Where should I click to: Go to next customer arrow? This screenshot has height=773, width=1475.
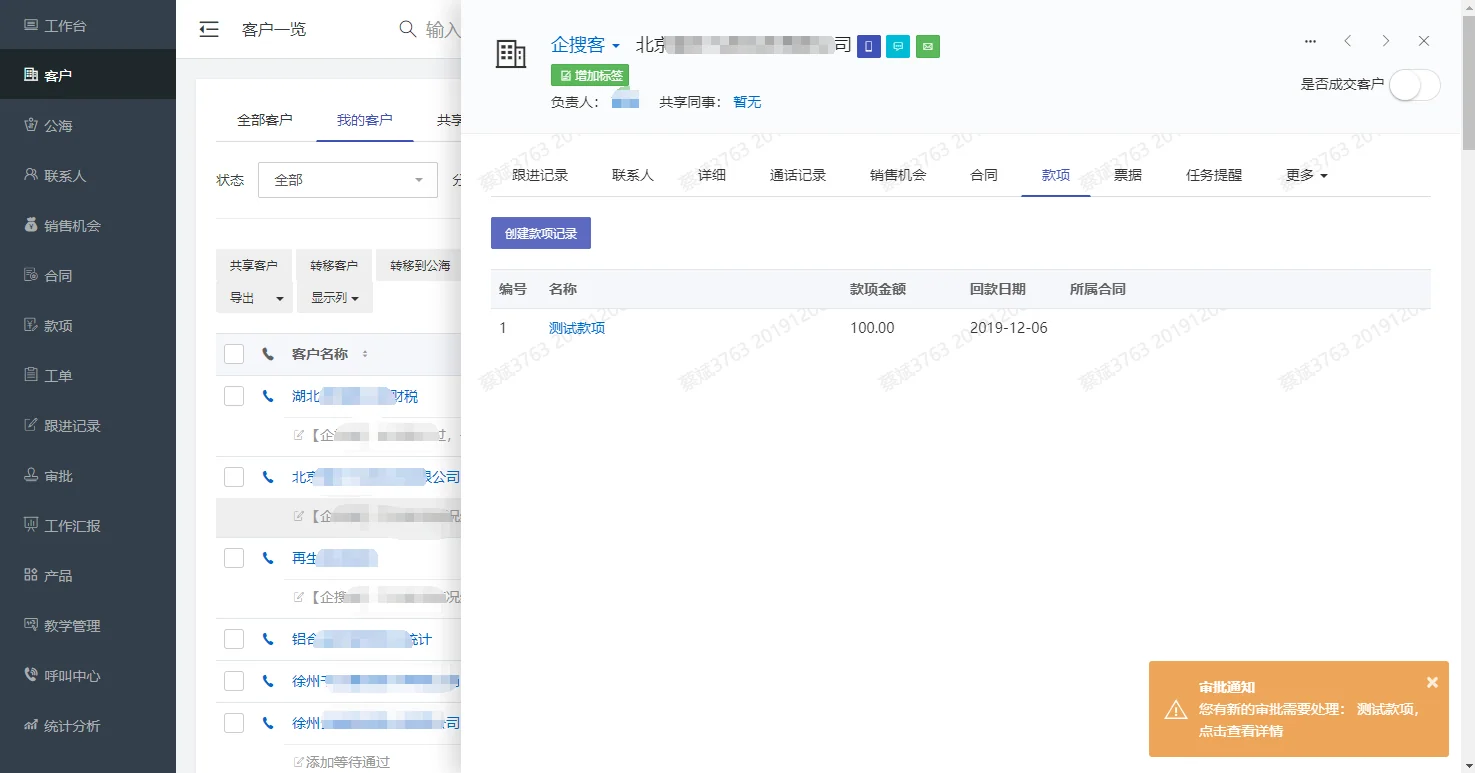[x=1385, y=41]
